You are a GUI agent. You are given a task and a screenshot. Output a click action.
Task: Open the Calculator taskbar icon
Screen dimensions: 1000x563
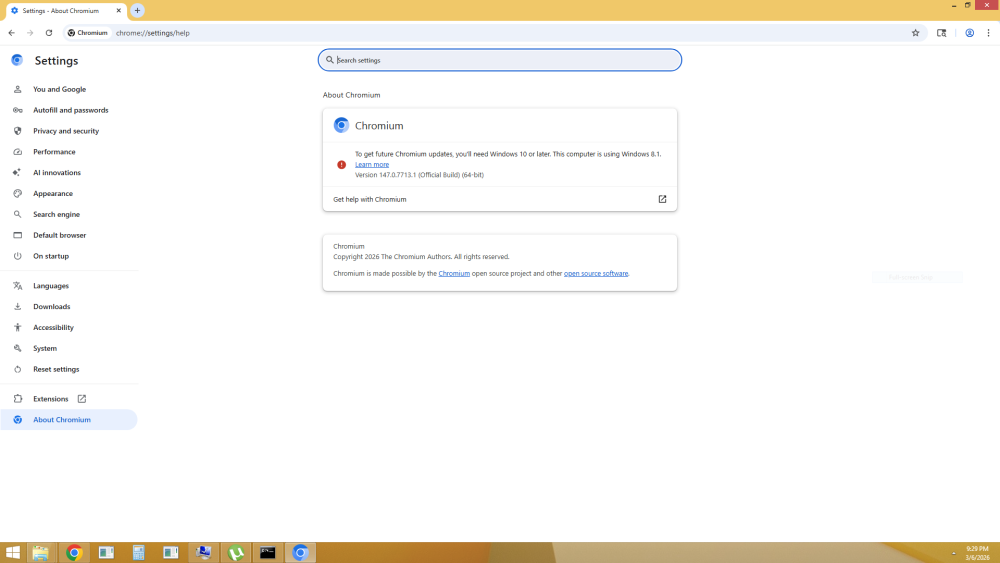[x=138, y=553]
